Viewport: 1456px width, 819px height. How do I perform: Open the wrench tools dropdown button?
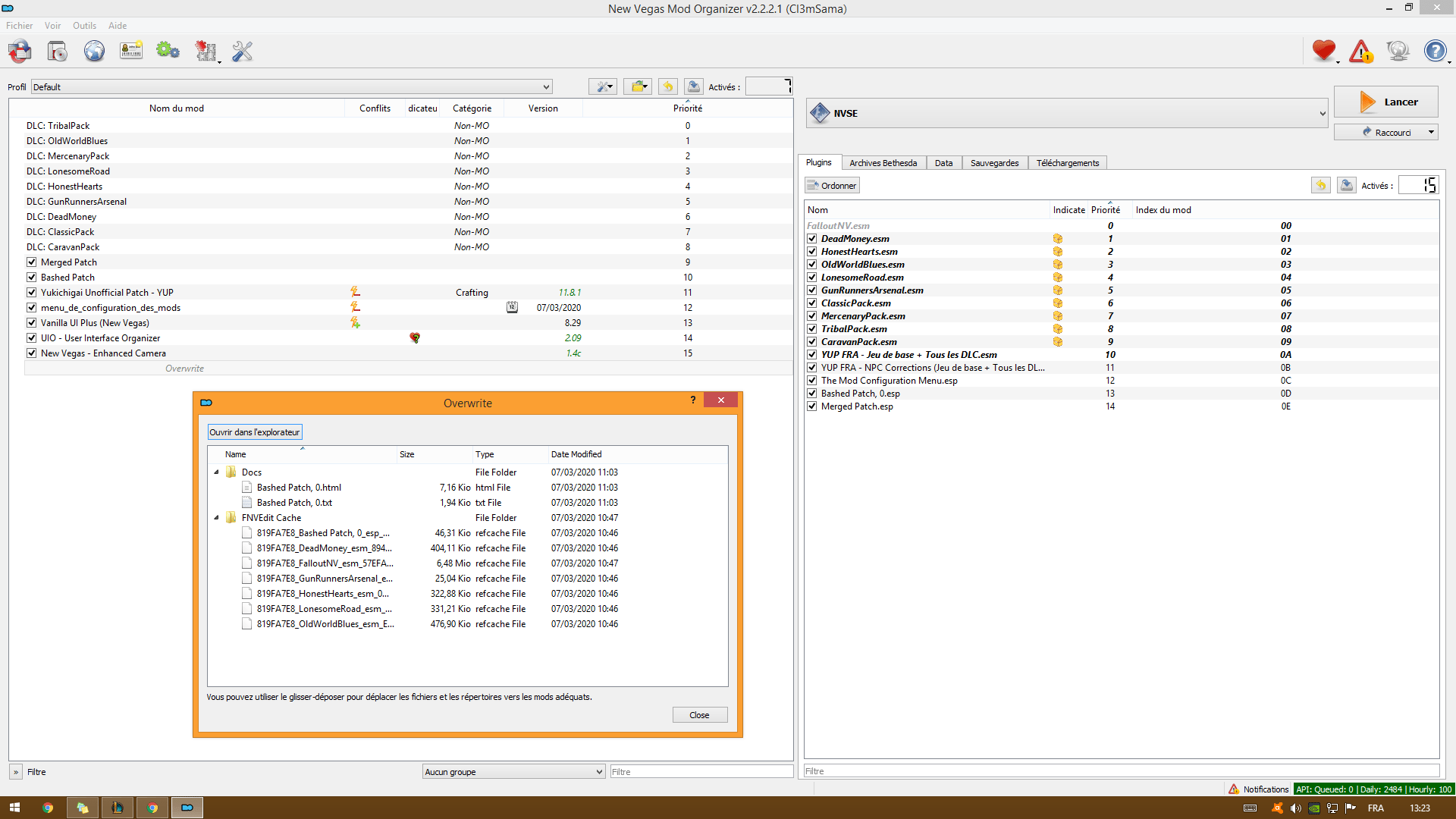tap(603, 86)
